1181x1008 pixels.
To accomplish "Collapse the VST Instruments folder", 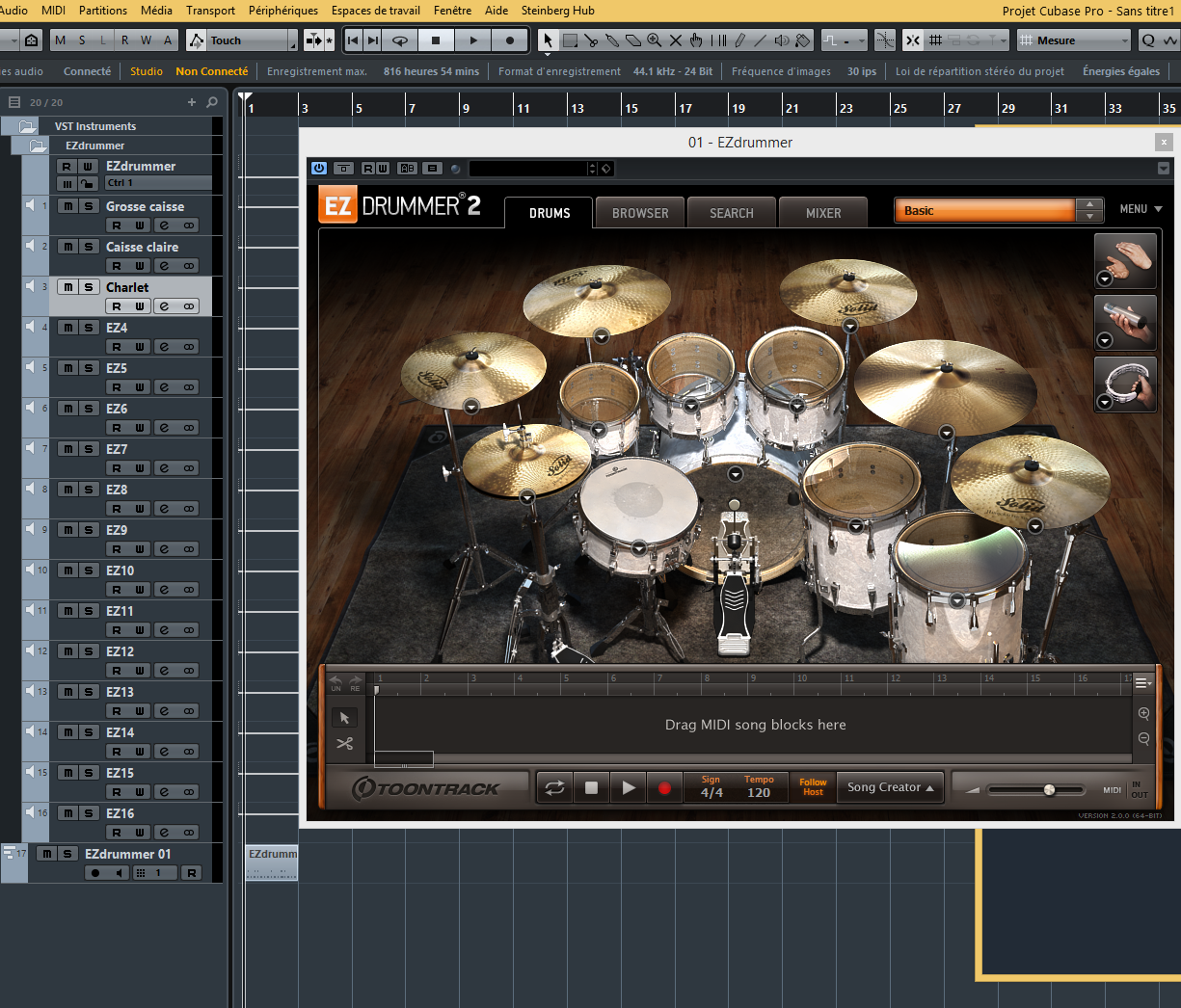I will pos(27,126).
